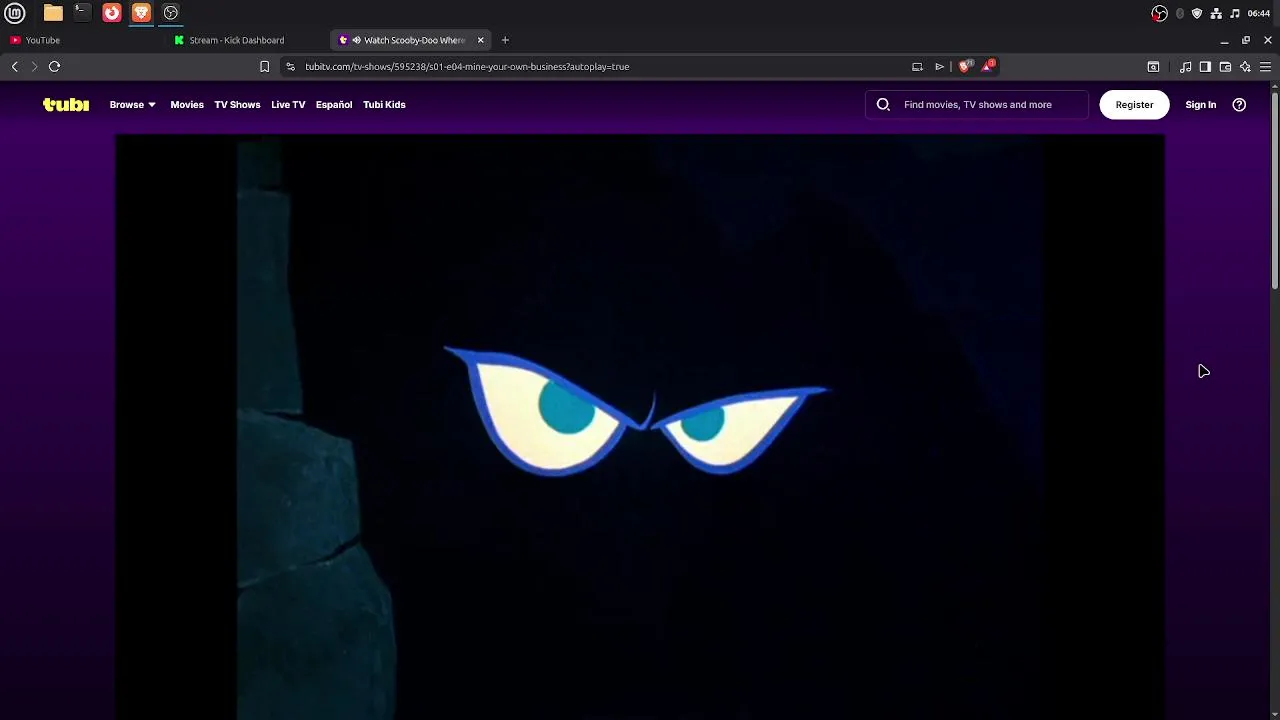The image size is (1280, 720).
Task: Click the video player to pause
Action: pos(640,427)
